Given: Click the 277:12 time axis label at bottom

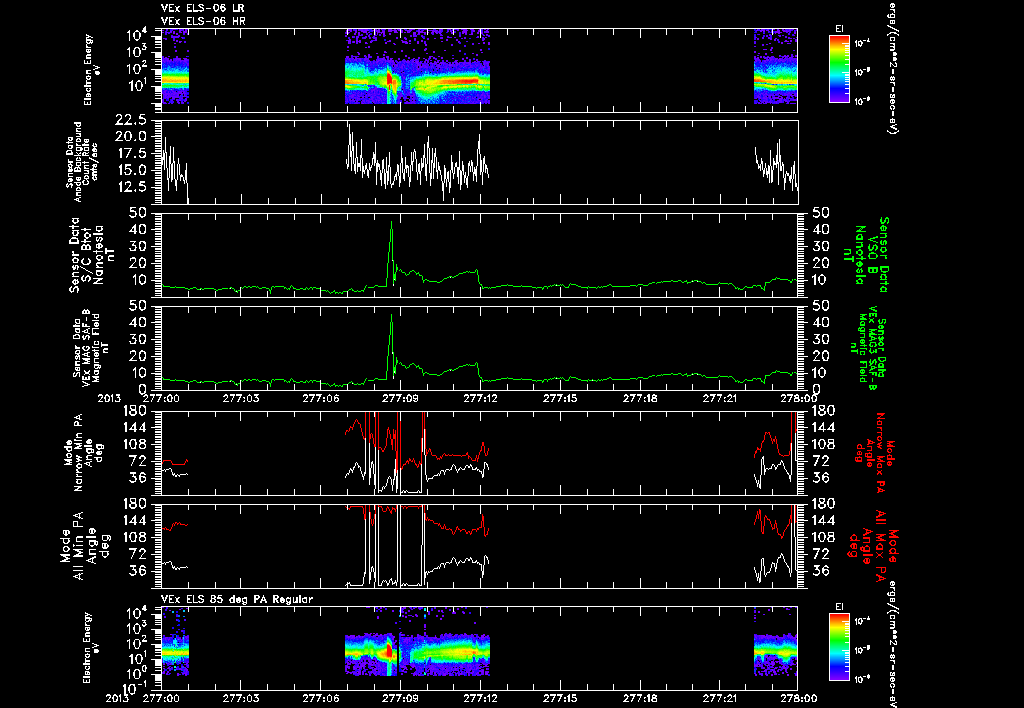Looking at the screenshot, I should click(x=481, y=698).
